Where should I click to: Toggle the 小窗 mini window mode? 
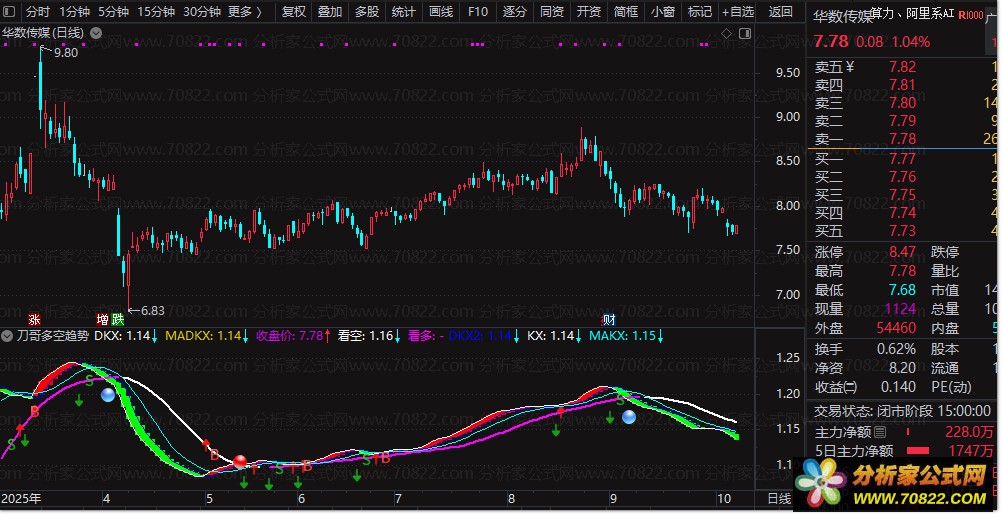pos(662,12)
